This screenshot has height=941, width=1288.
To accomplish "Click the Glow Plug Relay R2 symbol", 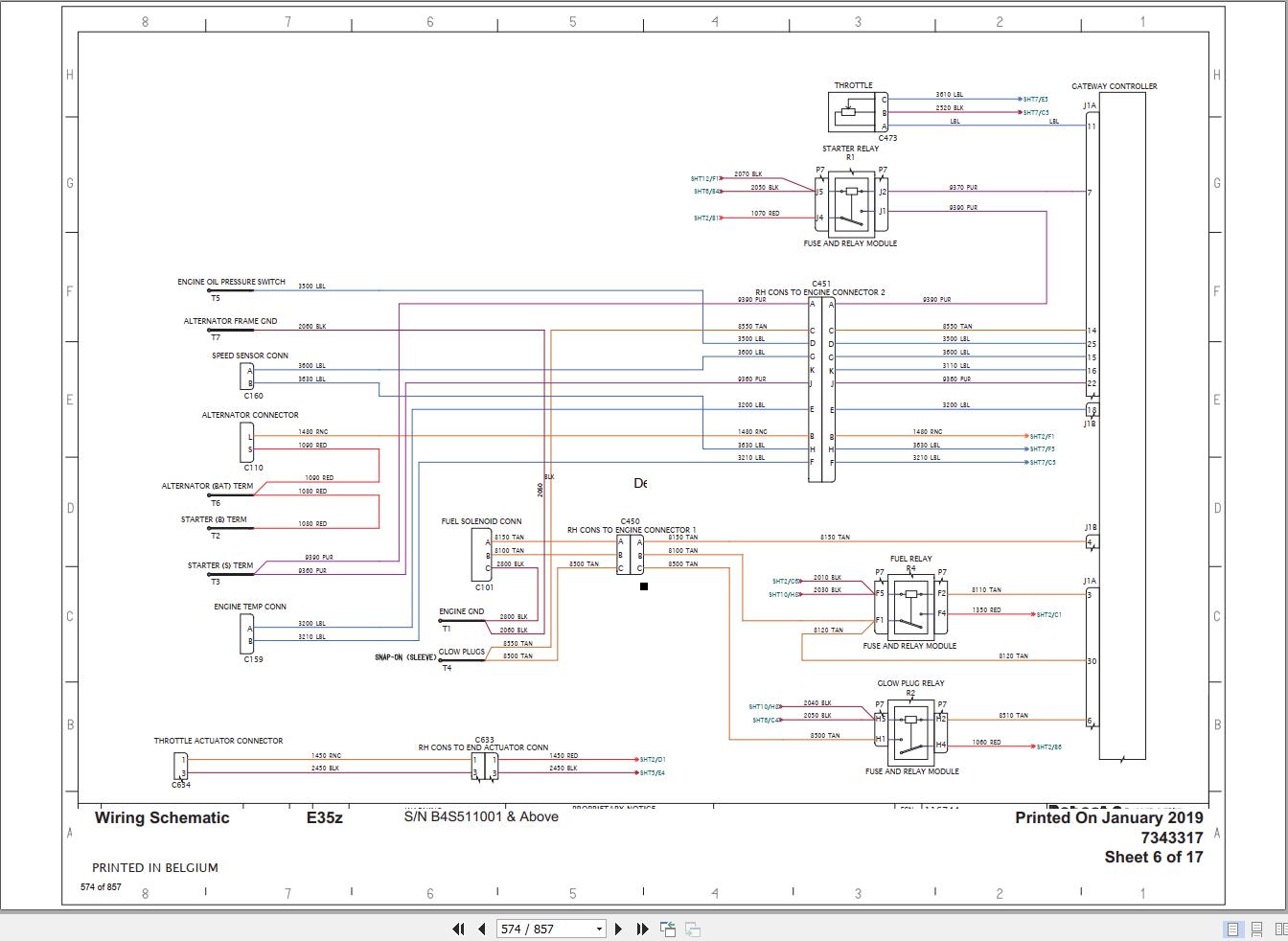I will pos(910,732).
